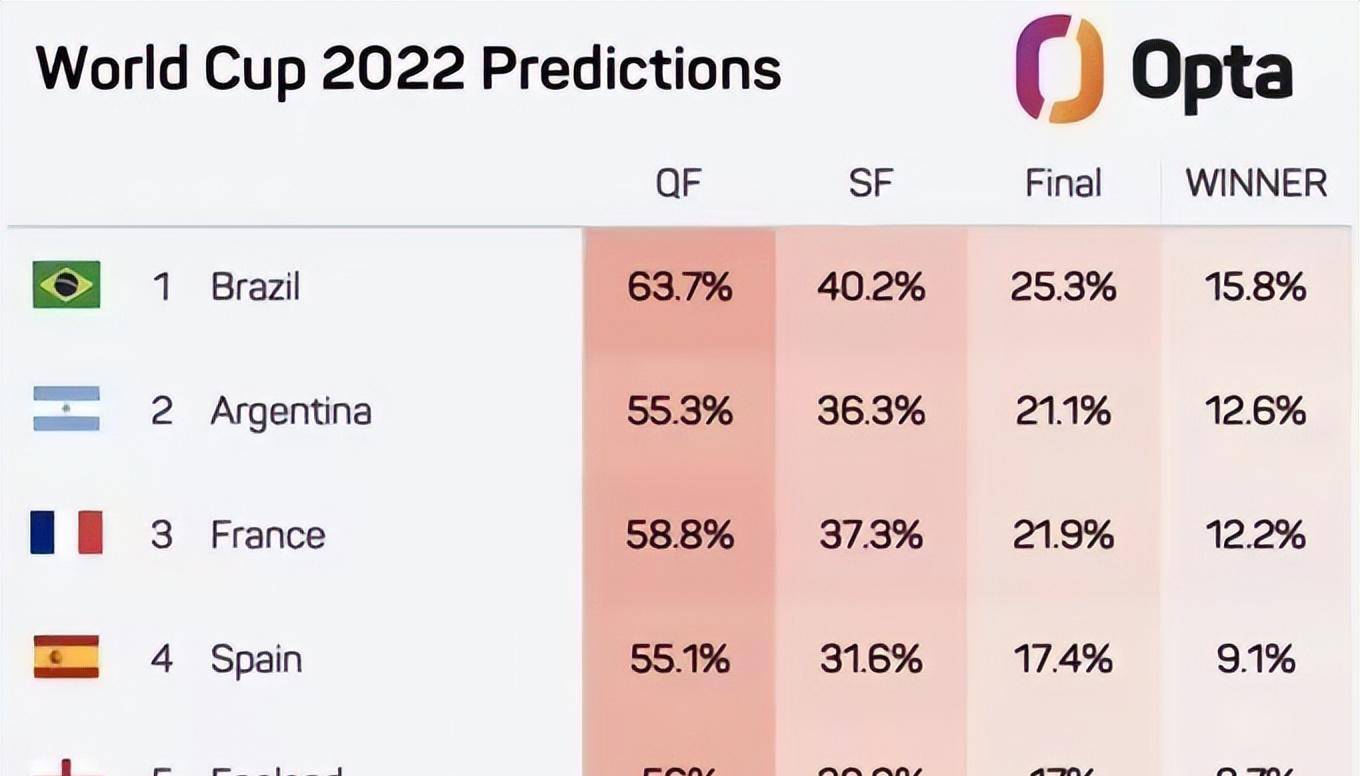Sort by the SF column header
Image resolution: width=1360 pixels, height=776 pixels.
(870, 183)
